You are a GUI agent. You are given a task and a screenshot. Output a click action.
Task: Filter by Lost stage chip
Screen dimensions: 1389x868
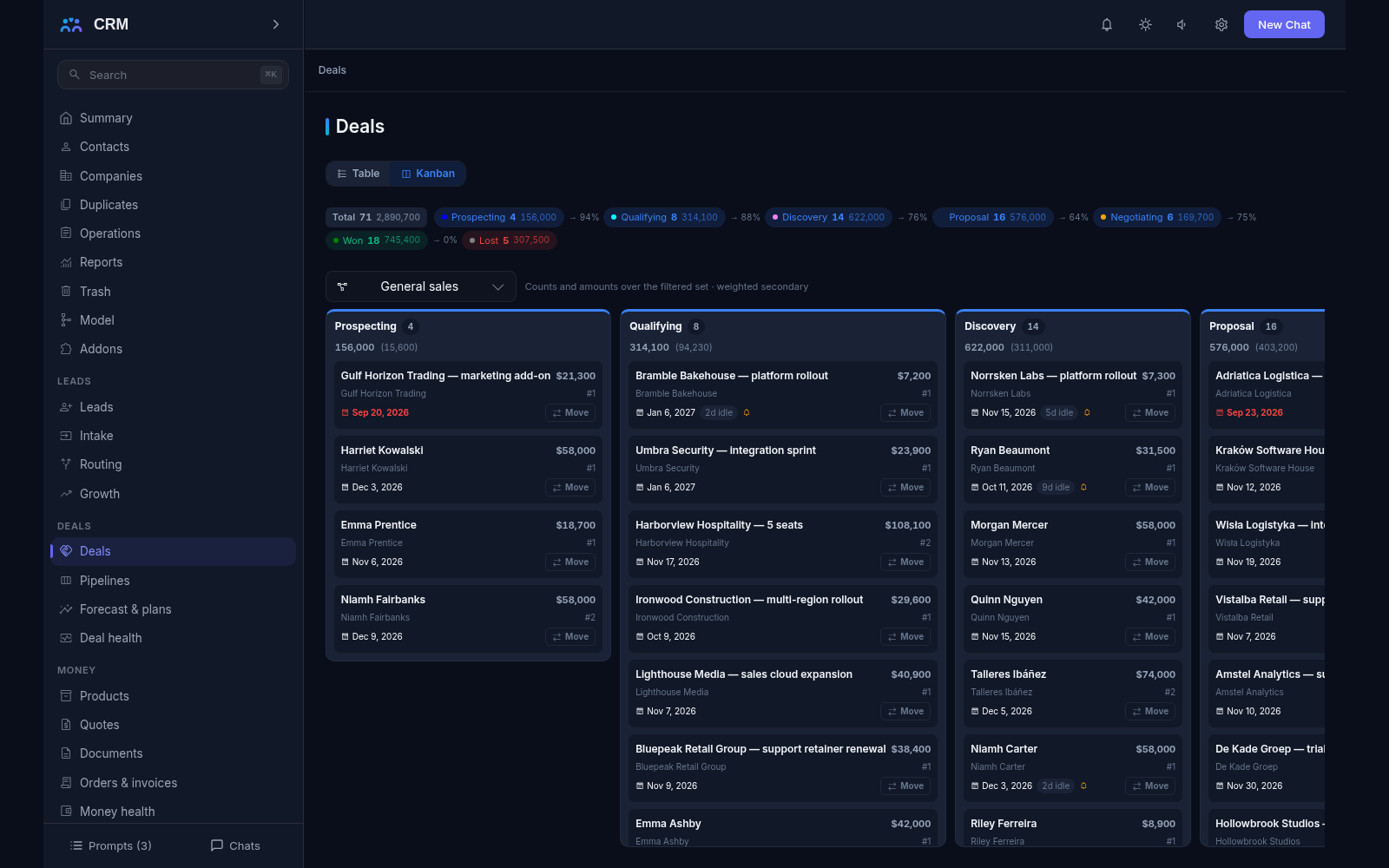[509, 240]
